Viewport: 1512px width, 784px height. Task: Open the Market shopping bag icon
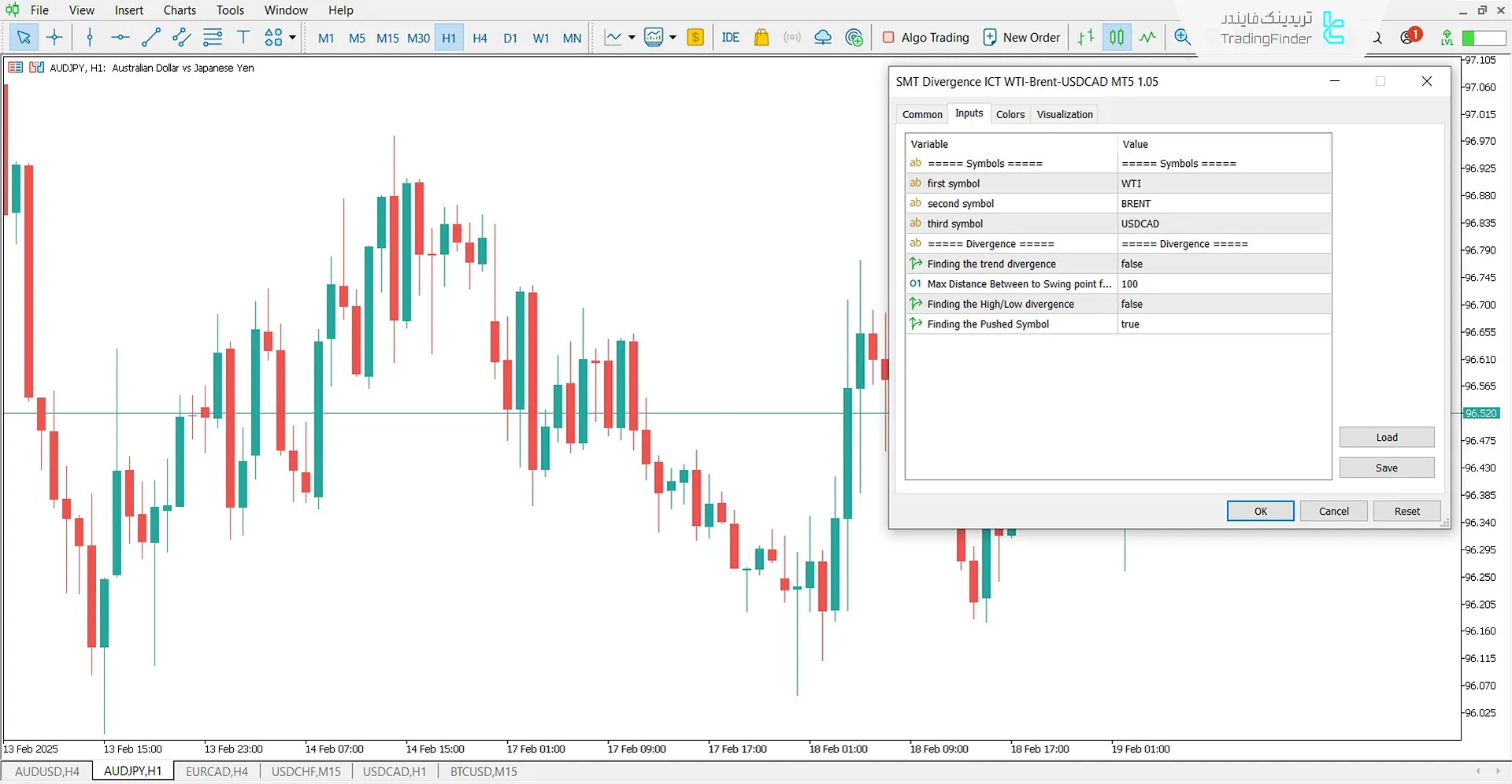pyautogui.click(x=762, y=37)
